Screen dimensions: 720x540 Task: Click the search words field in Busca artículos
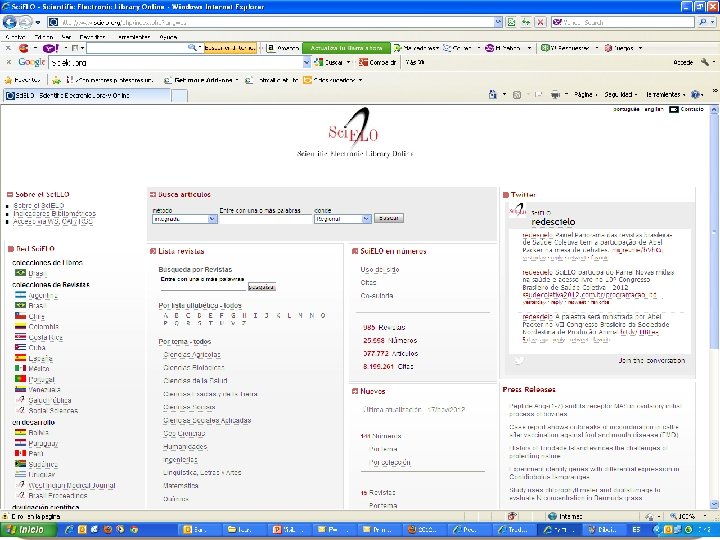[265, 219]
